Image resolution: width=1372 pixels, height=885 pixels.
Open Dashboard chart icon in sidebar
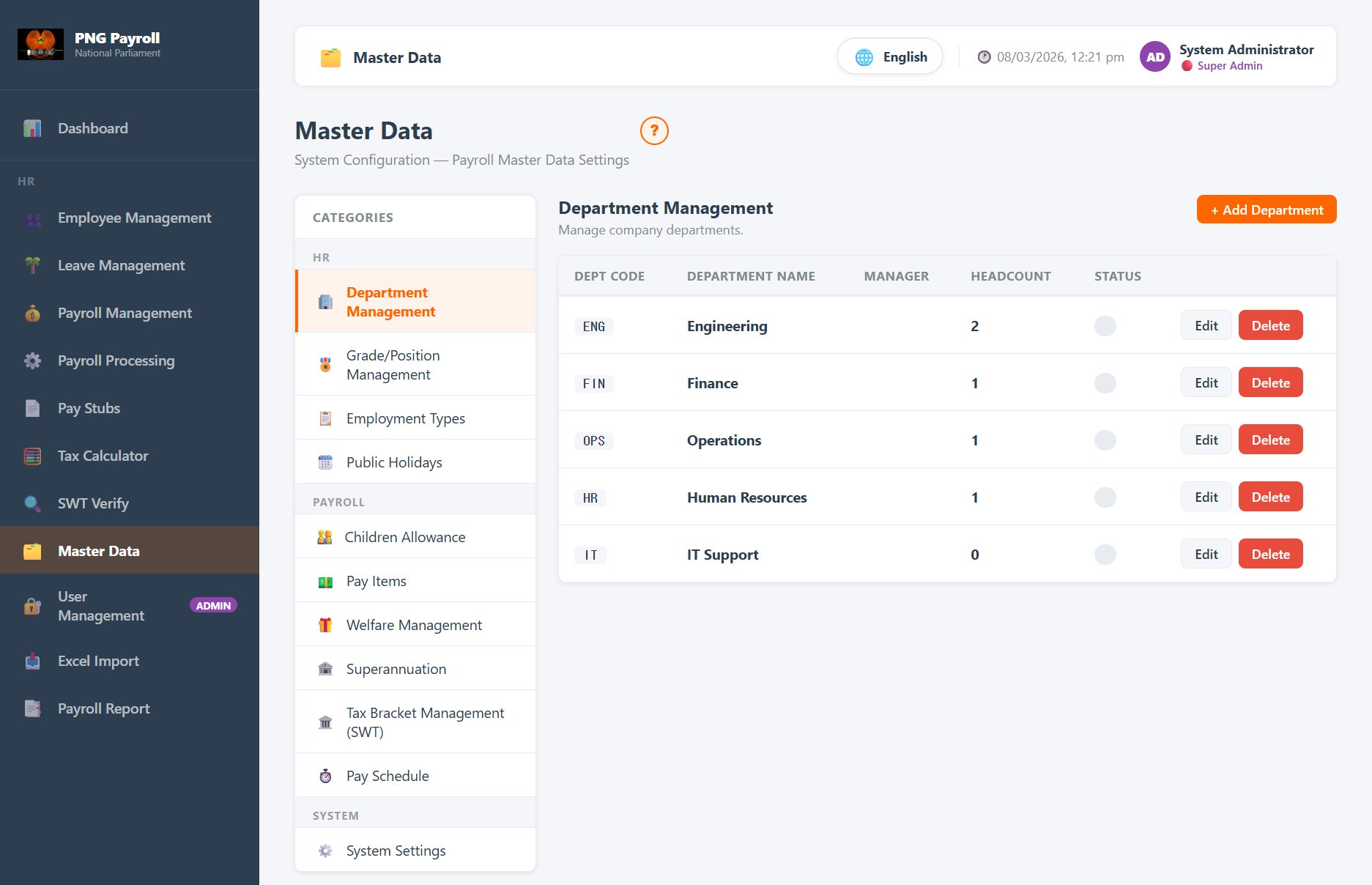point(32,128)
